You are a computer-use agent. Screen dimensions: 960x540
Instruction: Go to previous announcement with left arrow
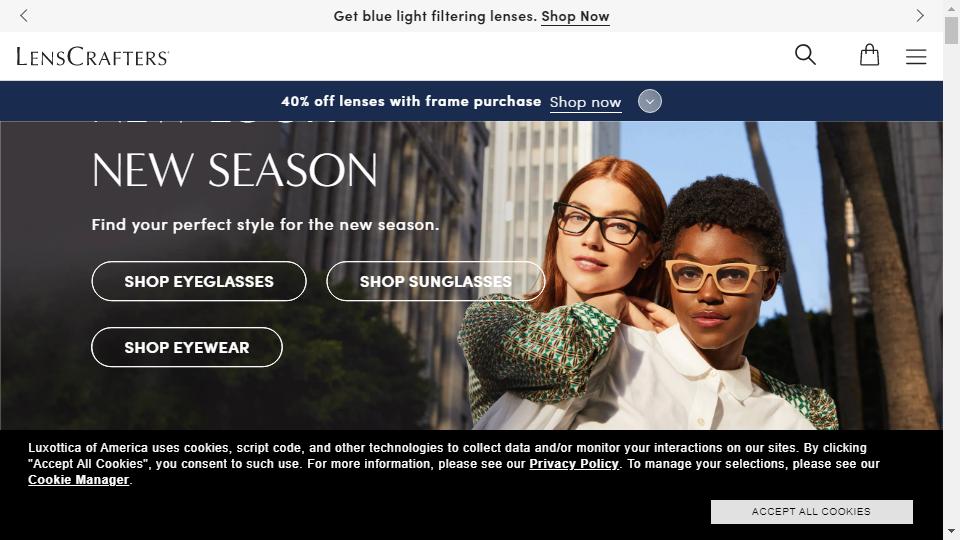tap(24, 16)
